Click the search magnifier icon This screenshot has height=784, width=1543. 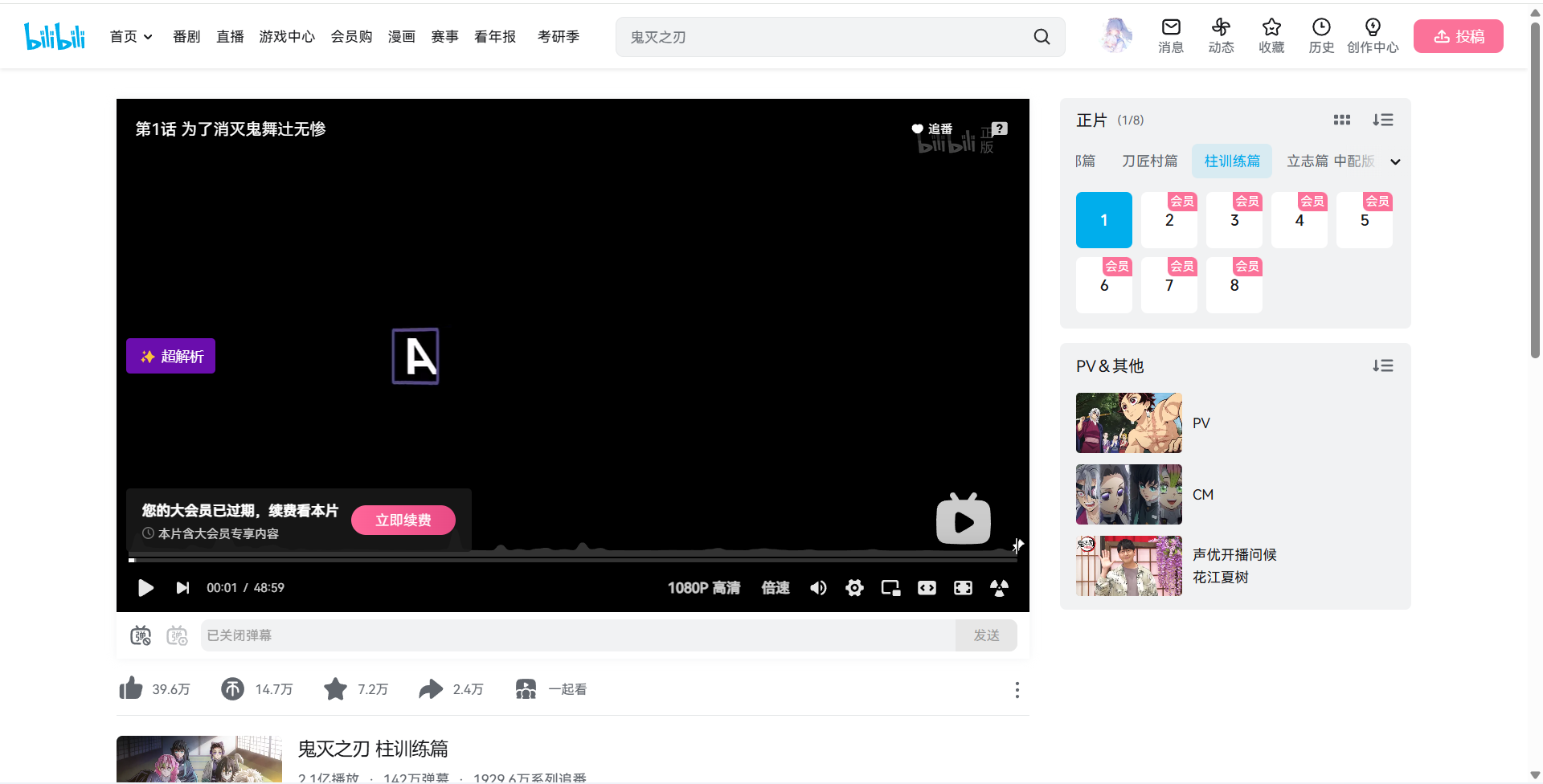(1042, 37)
